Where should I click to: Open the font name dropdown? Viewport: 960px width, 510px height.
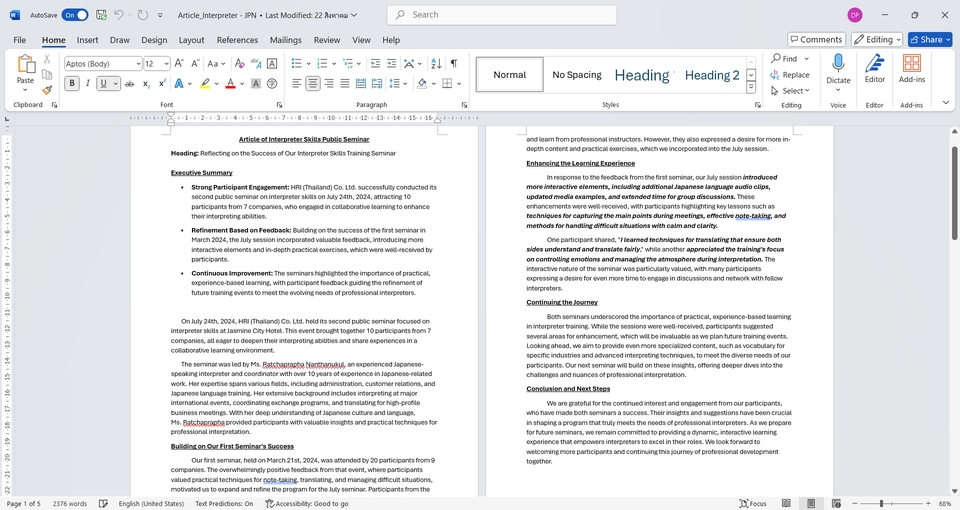pyautogui.click(x=137, y=64)
